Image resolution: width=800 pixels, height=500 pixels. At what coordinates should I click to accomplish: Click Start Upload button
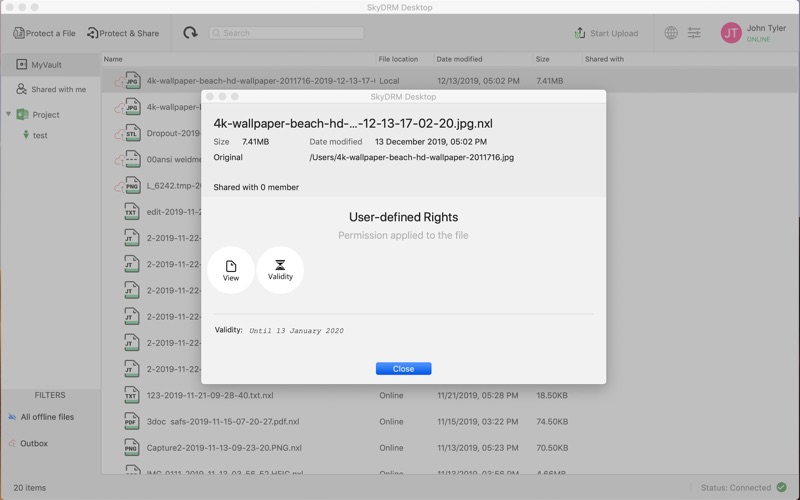pyautogui.click(x=606, y=33)
